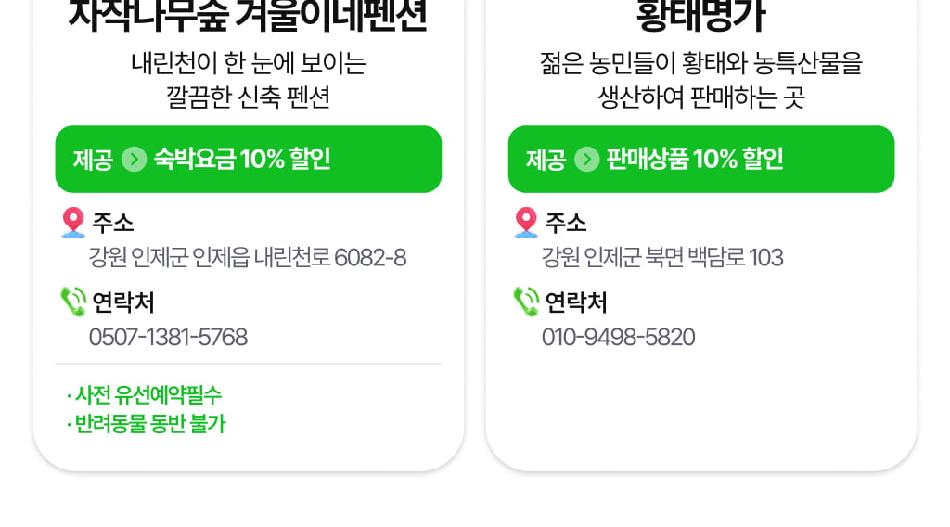Tap the phone number 010-9498-5820

point(618,337)
